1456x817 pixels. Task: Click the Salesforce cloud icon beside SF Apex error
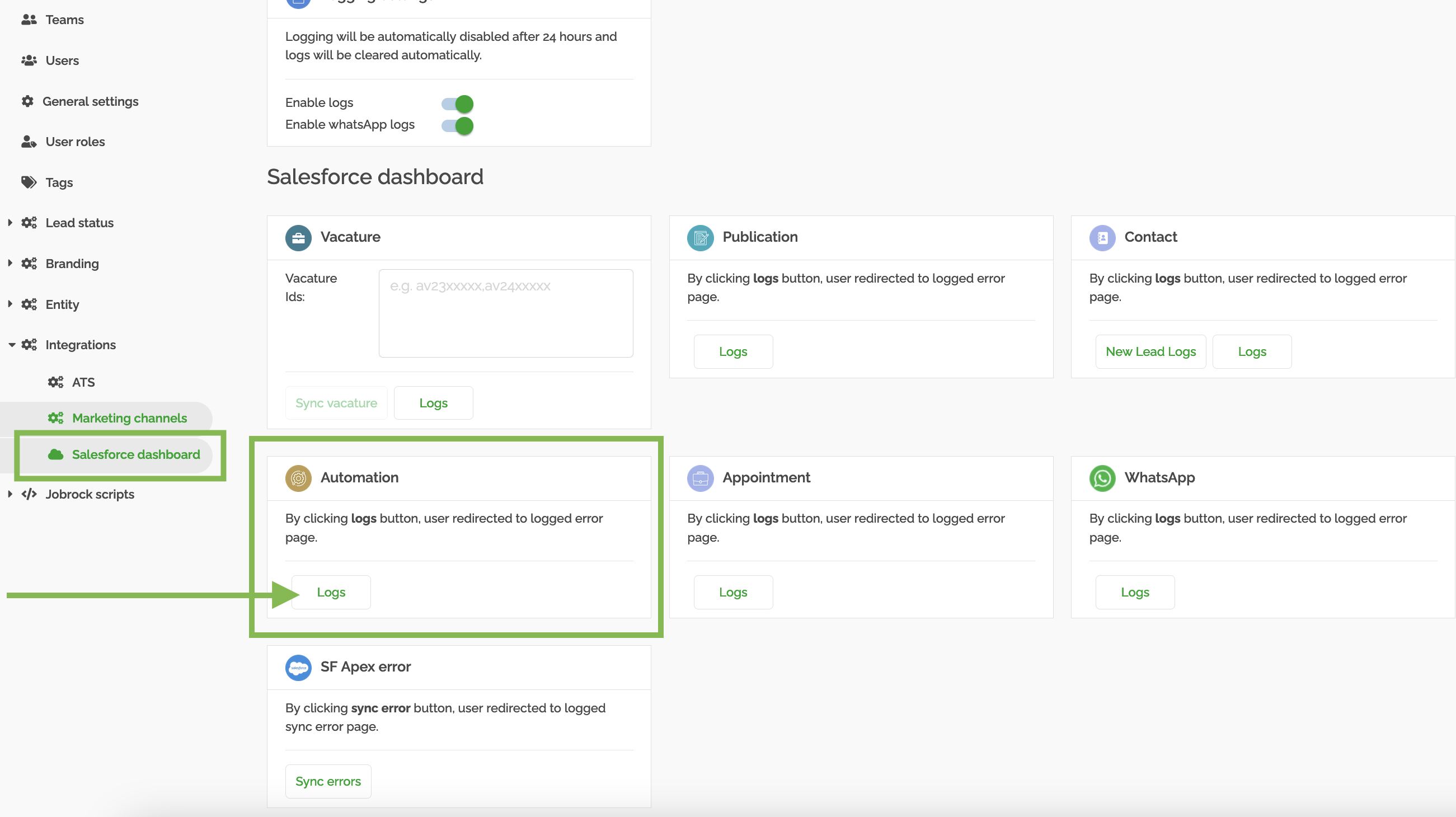[298, 668]
